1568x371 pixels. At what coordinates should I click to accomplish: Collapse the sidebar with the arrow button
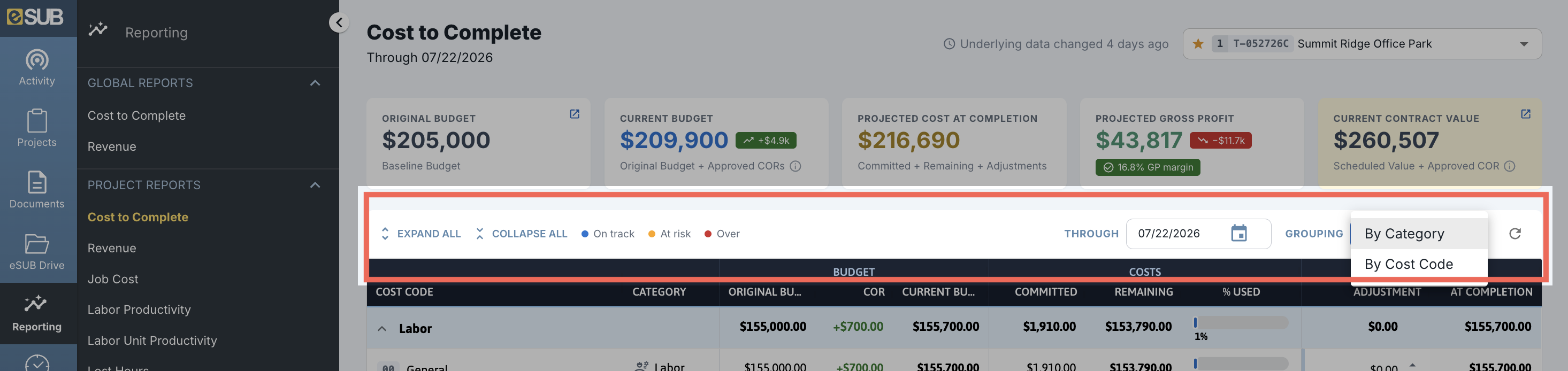(x=339, y=23)
